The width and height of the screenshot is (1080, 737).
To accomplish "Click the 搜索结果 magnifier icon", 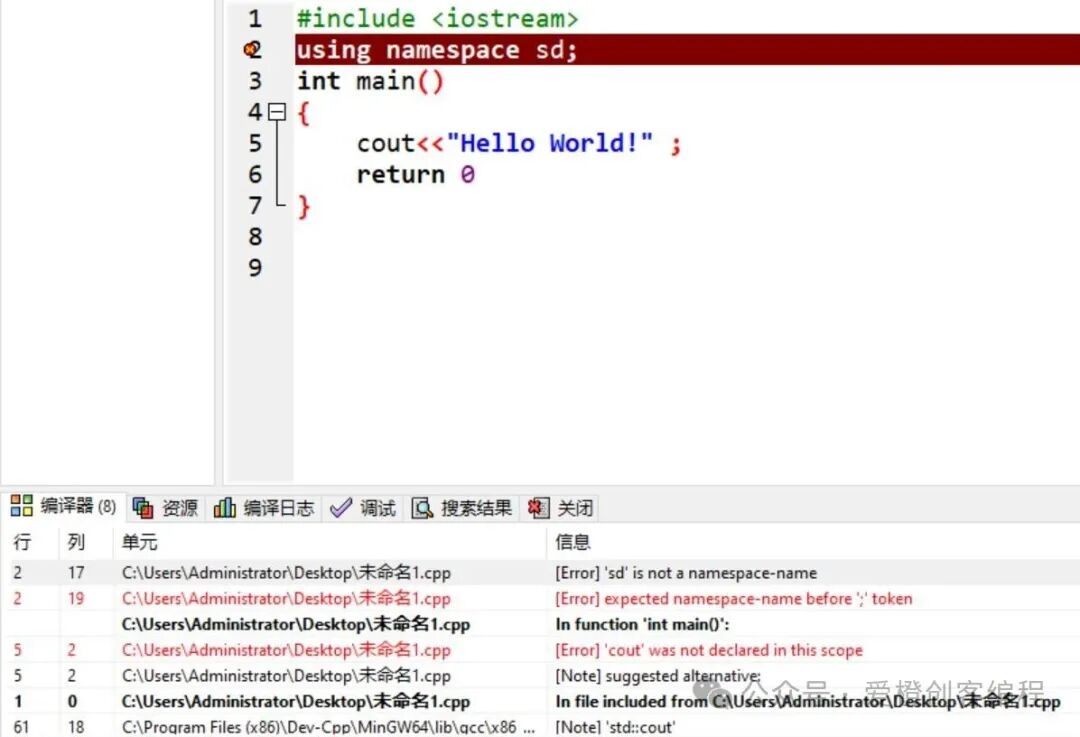I will tap(422, 508).
